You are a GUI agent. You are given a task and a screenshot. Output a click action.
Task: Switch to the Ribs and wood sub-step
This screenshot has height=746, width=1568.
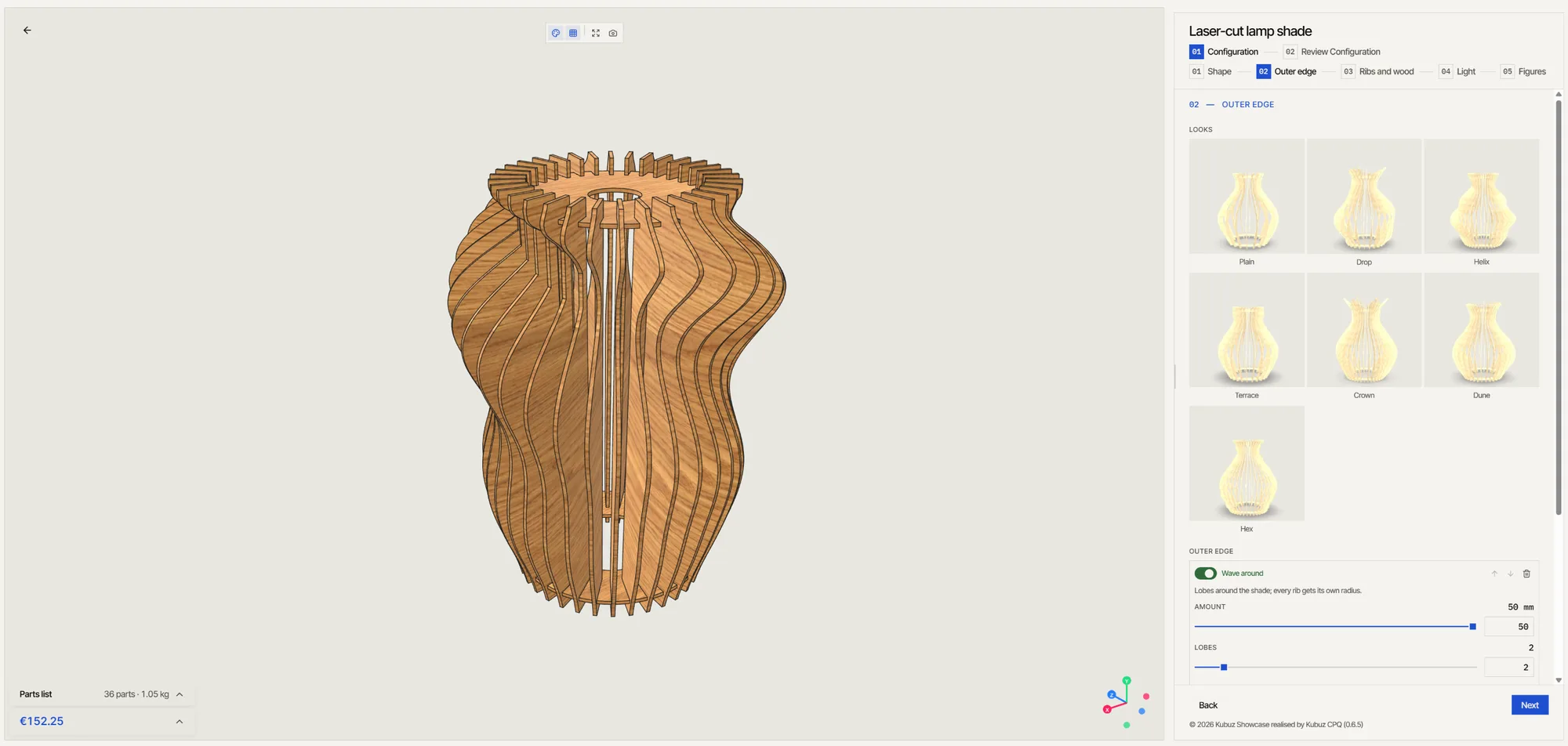coord(1378,71)
